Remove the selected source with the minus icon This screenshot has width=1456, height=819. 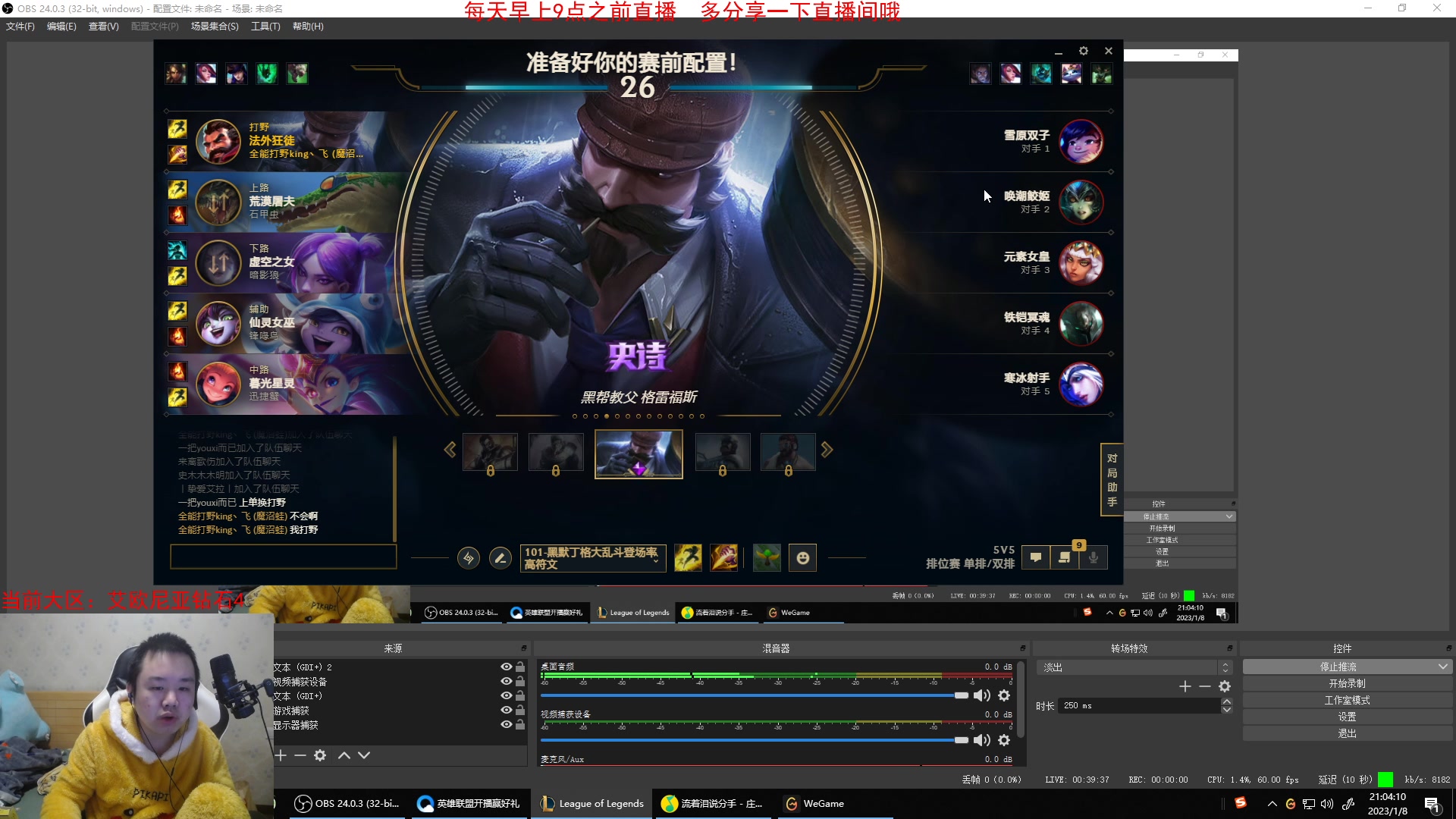point(300,755)
